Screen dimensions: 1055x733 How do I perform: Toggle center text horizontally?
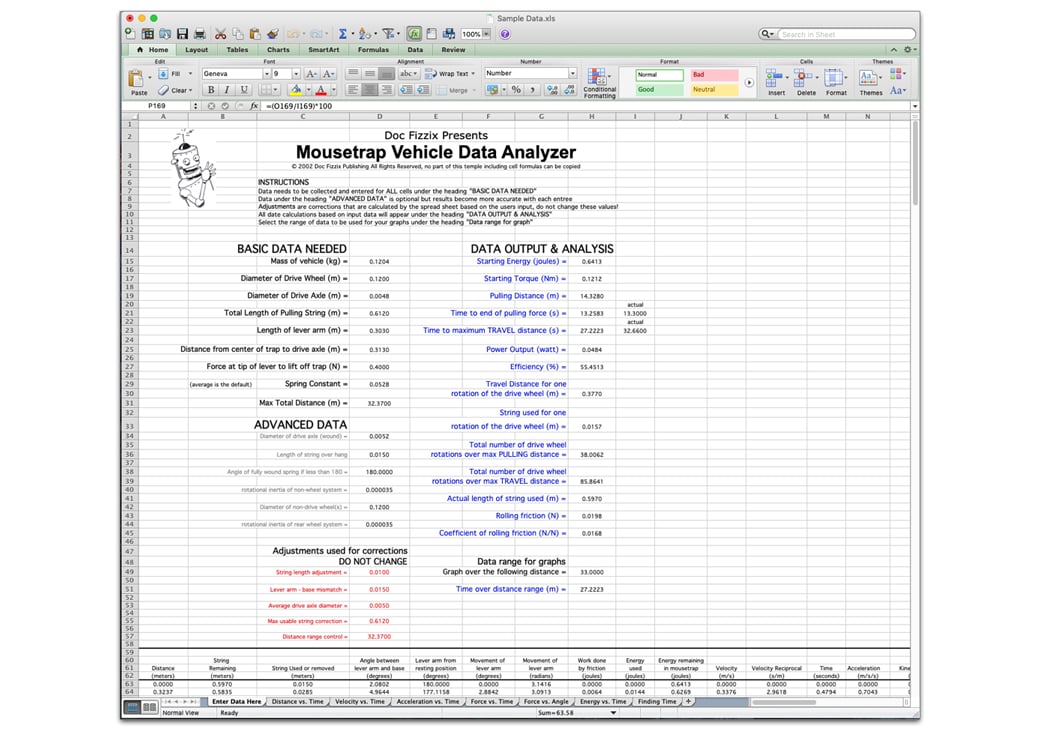[x=369, y=90]
